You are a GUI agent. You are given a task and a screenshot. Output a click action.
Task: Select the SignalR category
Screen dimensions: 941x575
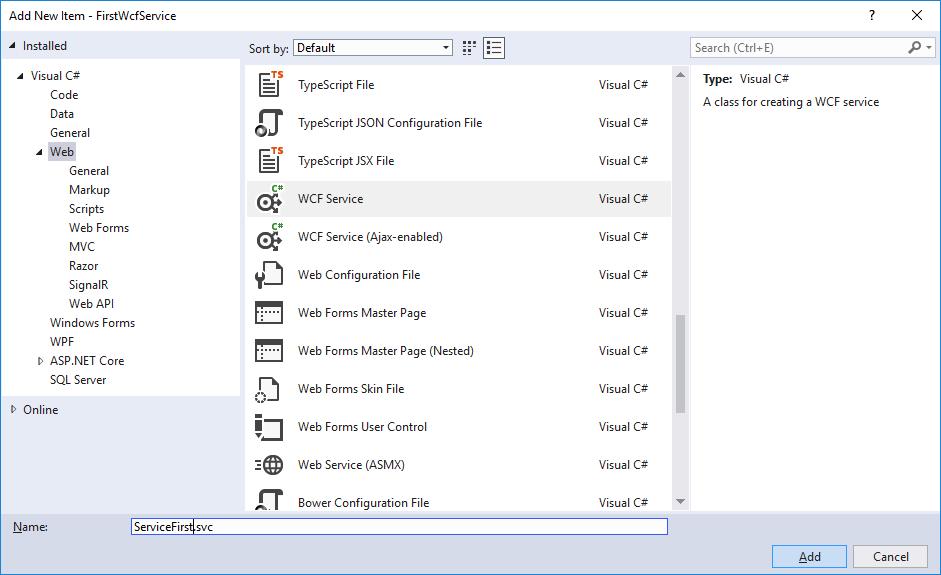pos(89,284)
